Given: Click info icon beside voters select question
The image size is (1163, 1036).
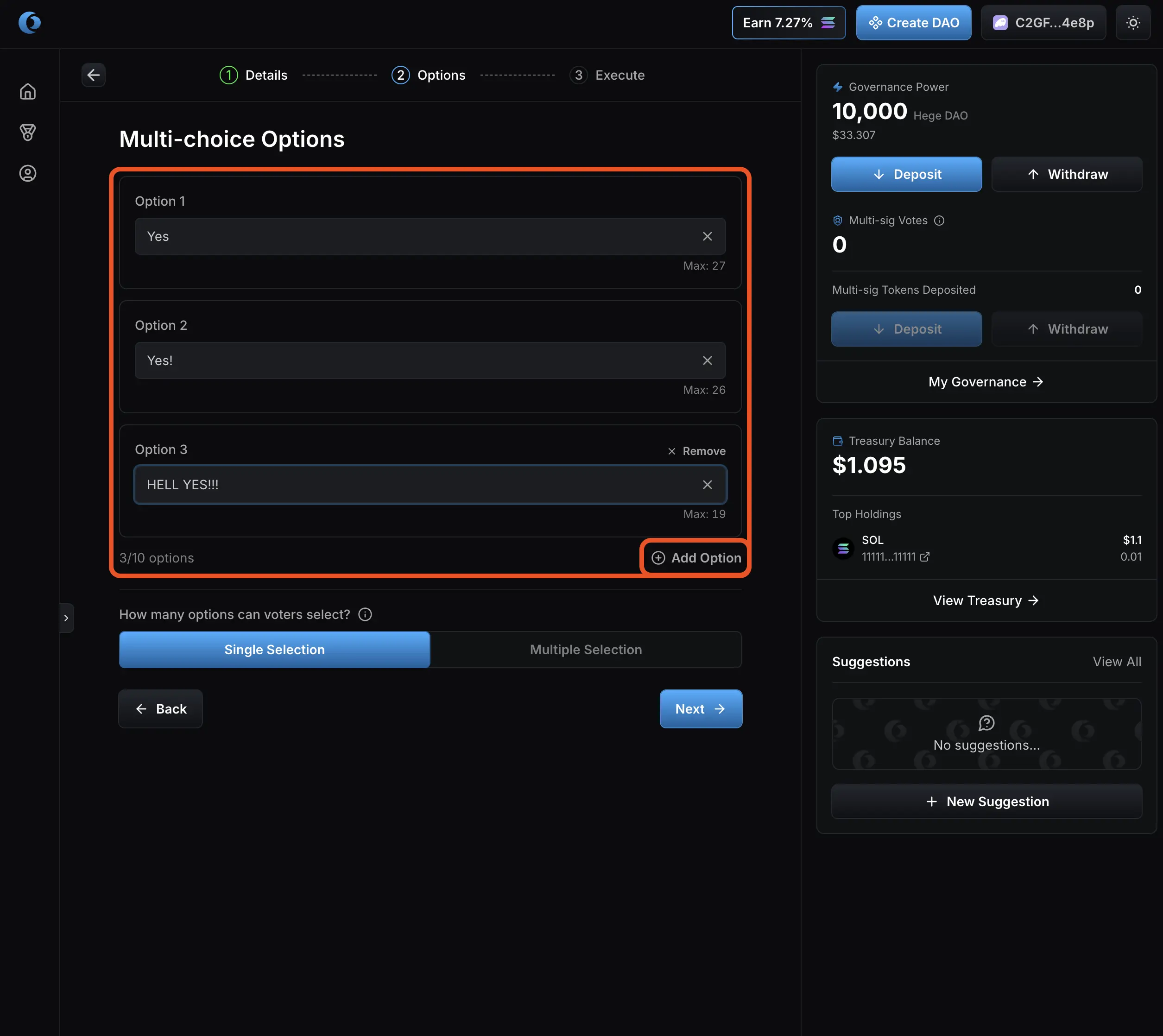Looking at the screenshot, I should tap(365, 615).
